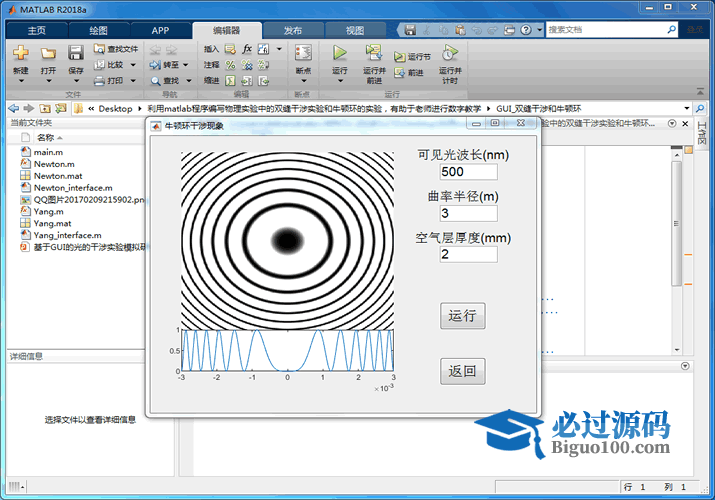The image size is (715, 500).
Task: Select Yang.m in file list
Action: point(48,211)
